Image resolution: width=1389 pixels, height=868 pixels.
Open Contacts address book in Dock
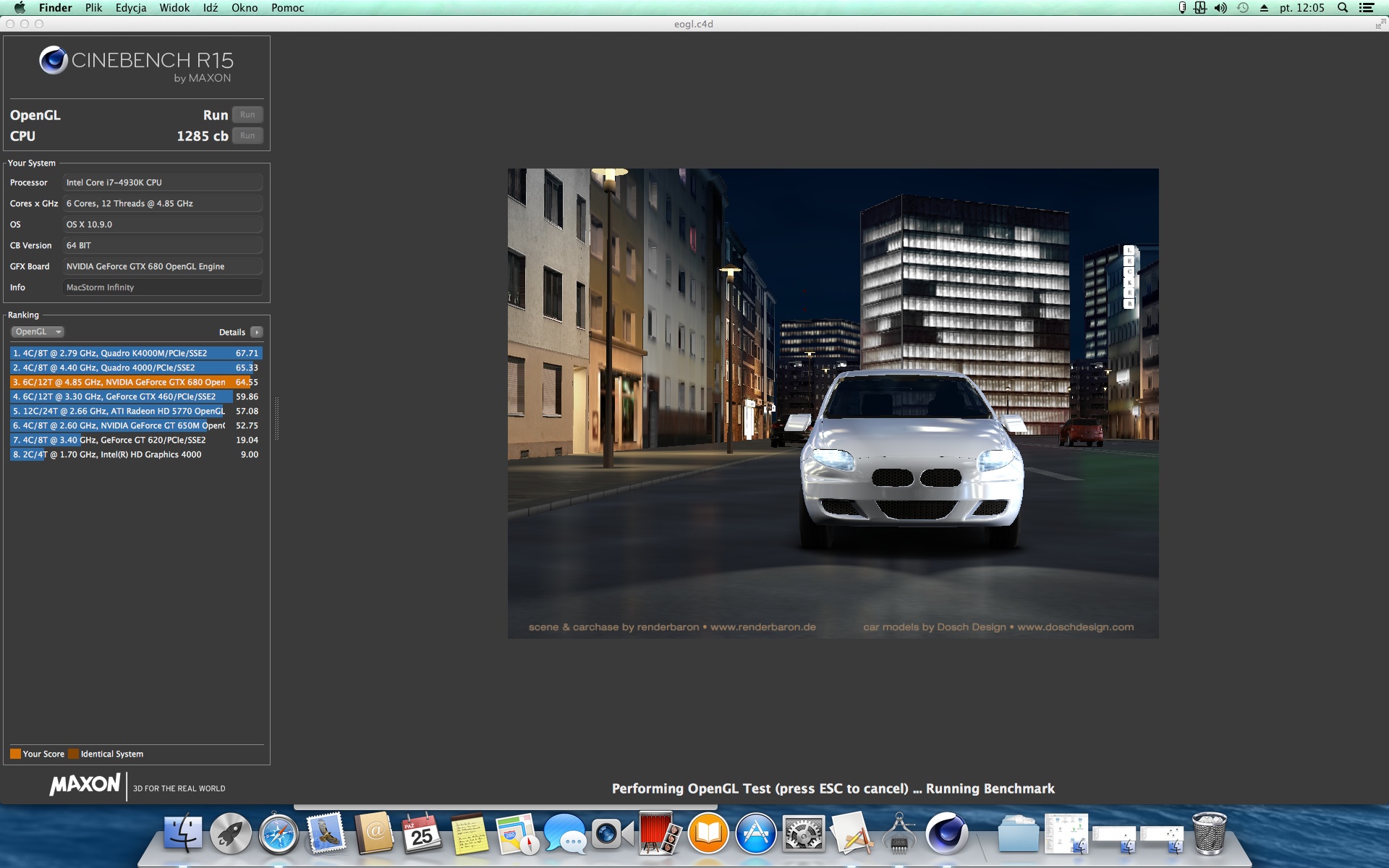(x=374, y=834)
